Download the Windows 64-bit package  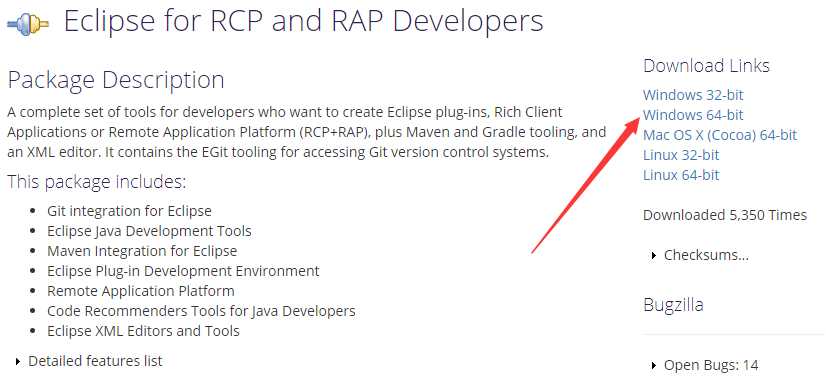(x=693, y=115)
